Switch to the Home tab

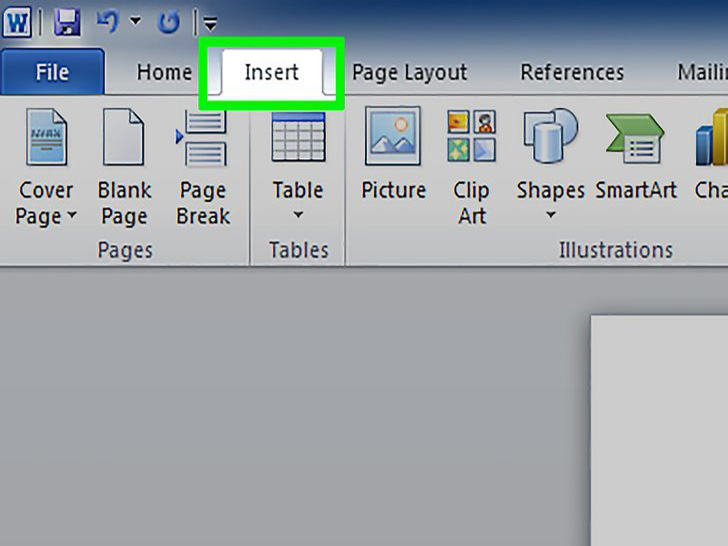click(164, 72)
